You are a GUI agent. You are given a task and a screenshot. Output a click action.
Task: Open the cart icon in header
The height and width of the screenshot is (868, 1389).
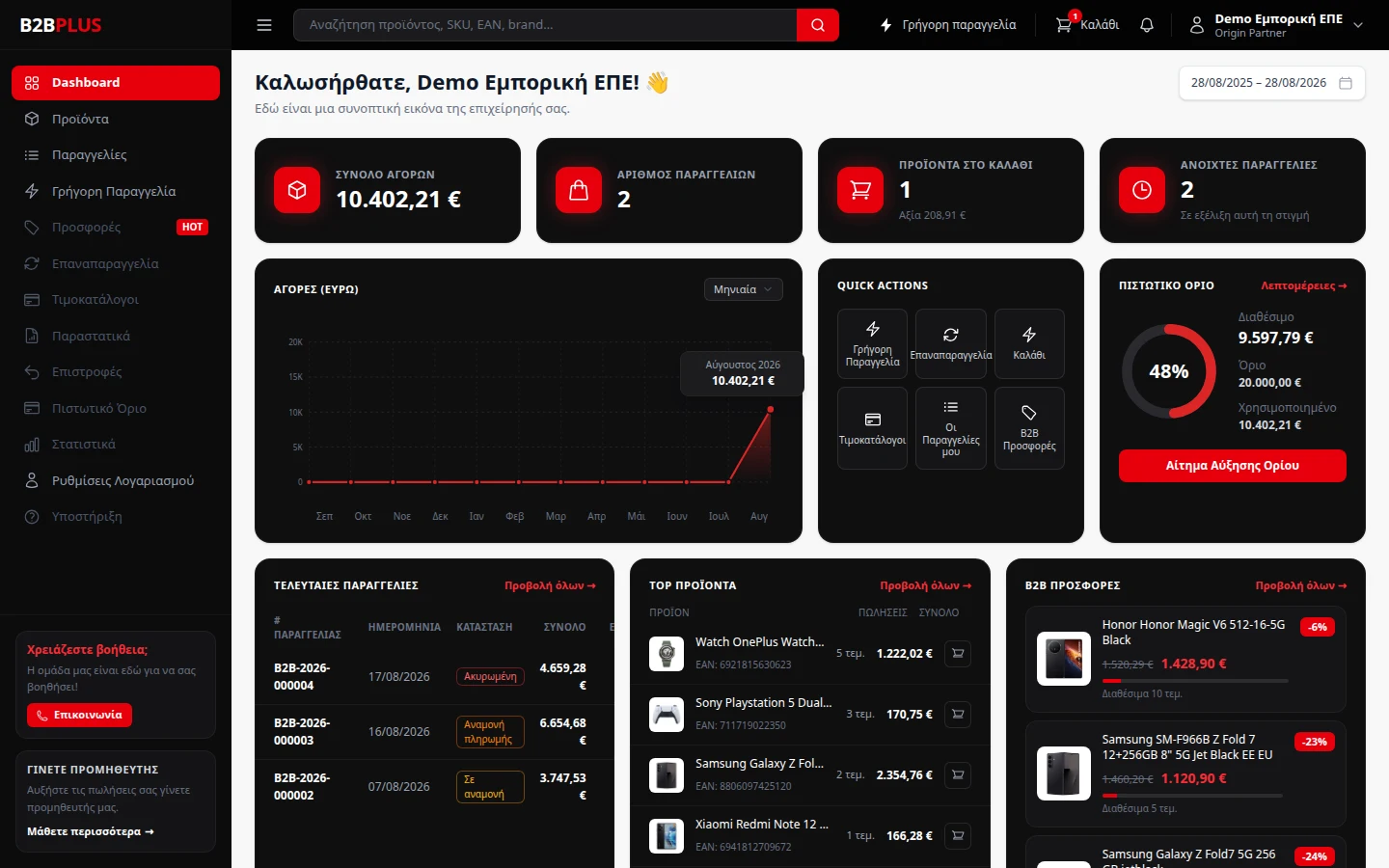(1064, 25)
